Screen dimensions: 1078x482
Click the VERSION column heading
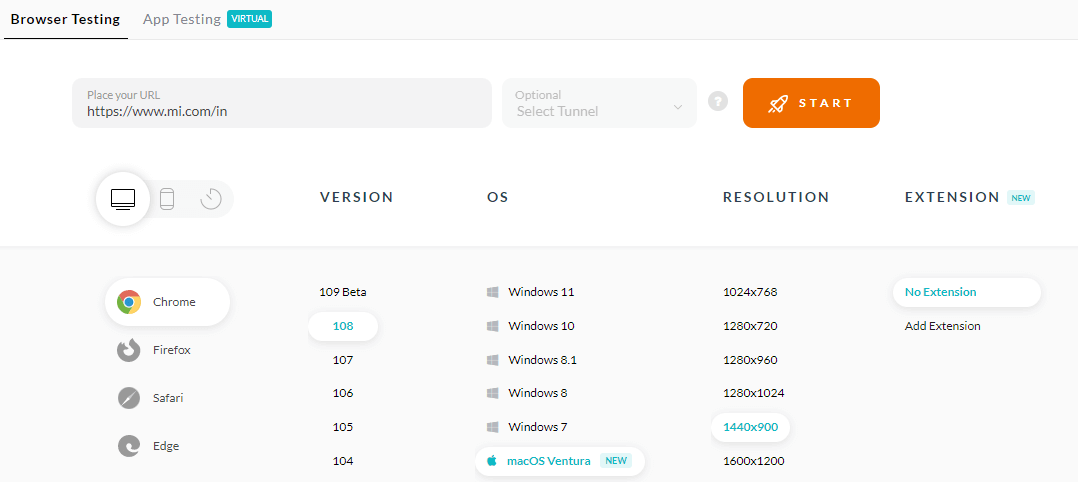pyautogui.click(x=357, y=197)
